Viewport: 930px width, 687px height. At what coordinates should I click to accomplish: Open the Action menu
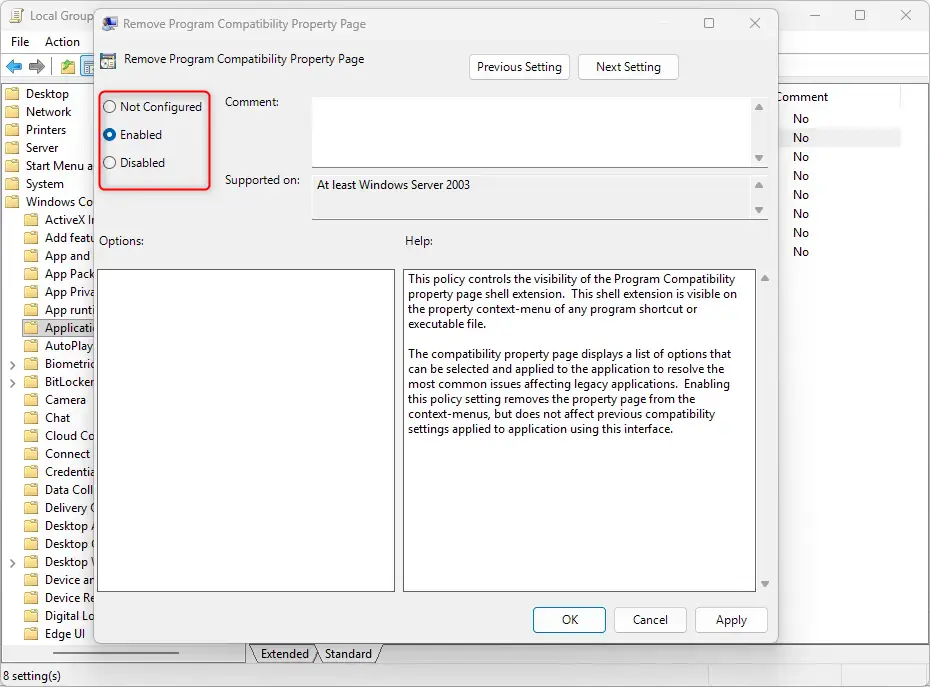coord(62,42)
